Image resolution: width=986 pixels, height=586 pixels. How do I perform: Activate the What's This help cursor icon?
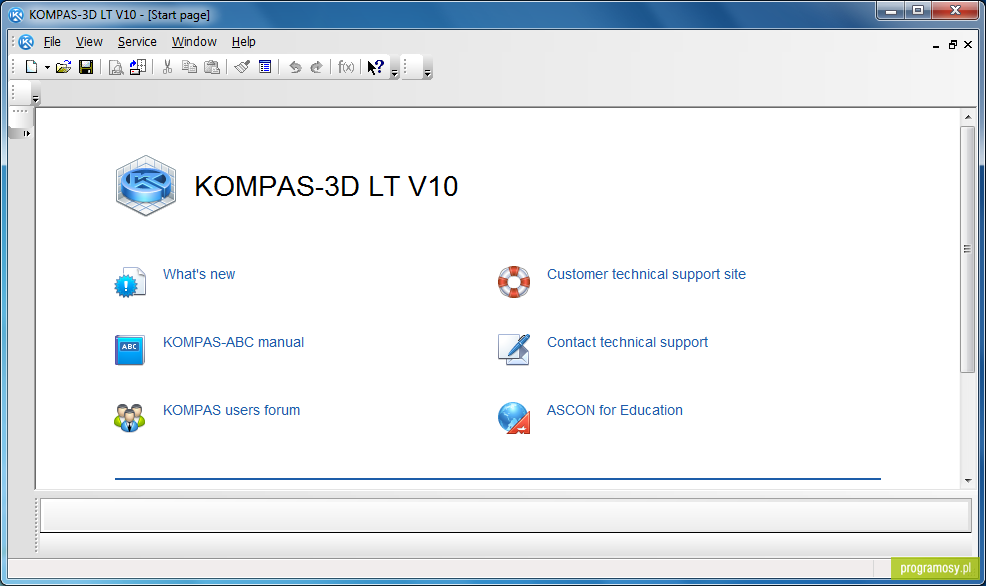coord(375,67)
